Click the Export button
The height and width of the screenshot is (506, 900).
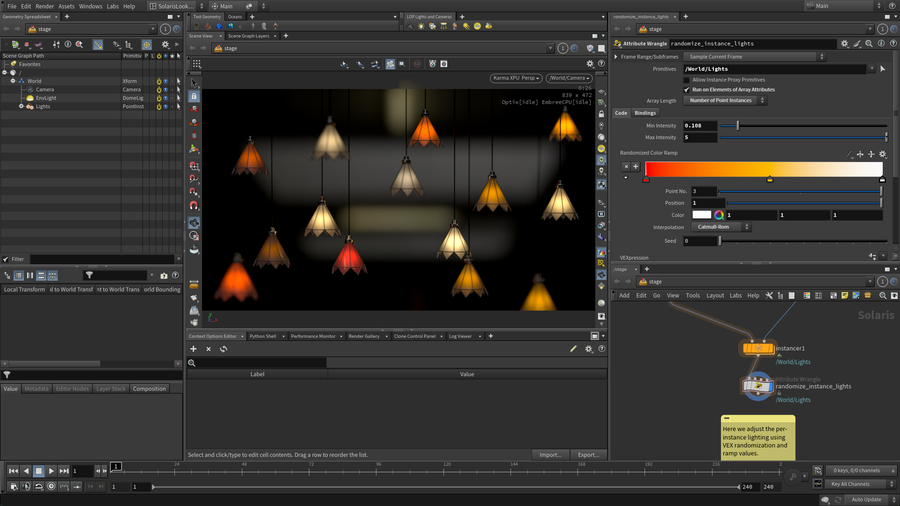[x=588, y=454]
